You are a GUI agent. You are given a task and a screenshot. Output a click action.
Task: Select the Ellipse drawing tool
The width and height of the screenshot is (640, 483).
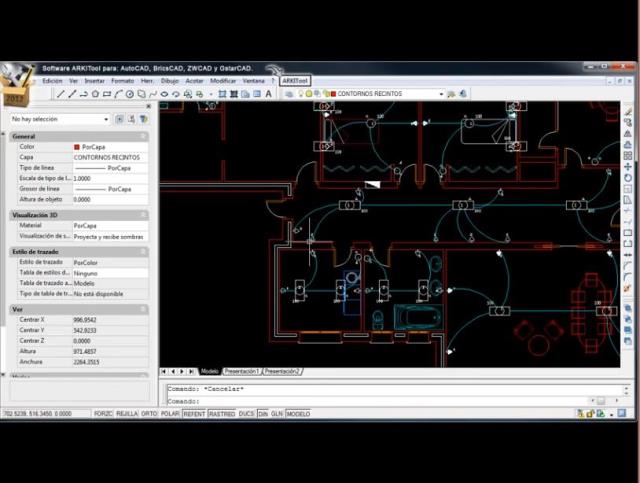coord(164,94)
